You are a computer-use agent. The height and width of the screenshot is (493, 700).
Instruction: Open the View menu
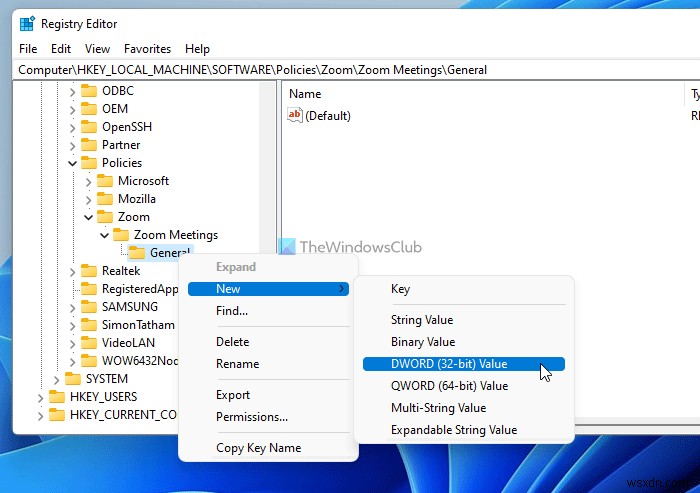click(97, 49)
